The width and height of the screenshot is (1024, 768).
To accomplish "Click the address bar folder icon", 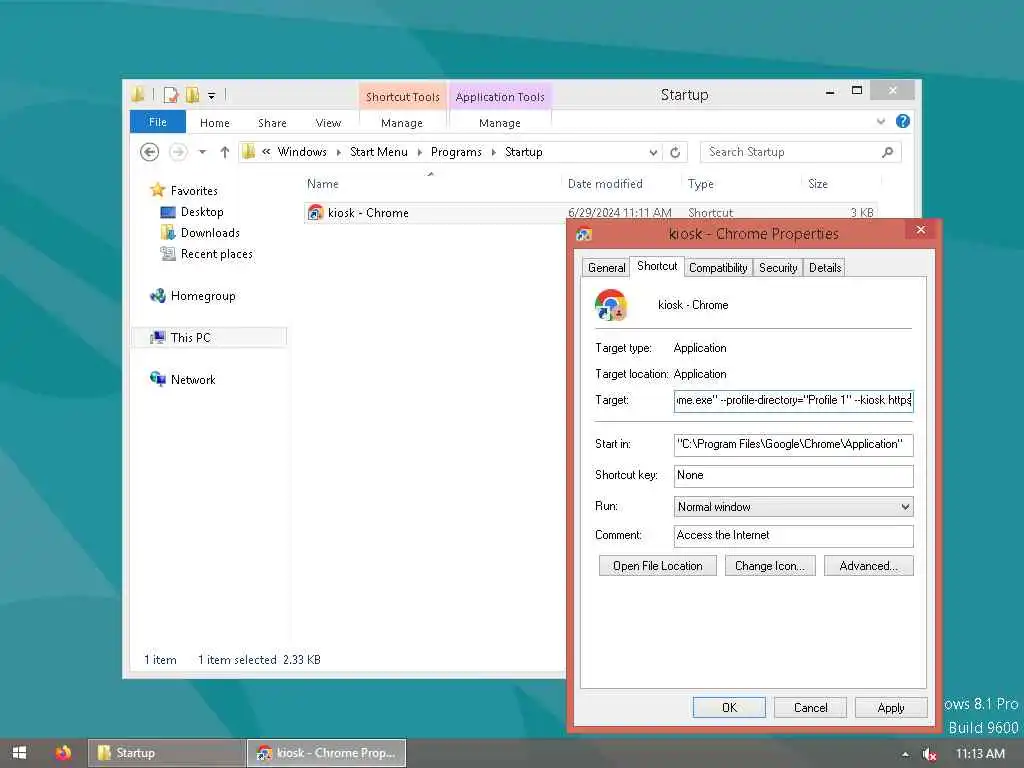I will (x=249, y=152).
